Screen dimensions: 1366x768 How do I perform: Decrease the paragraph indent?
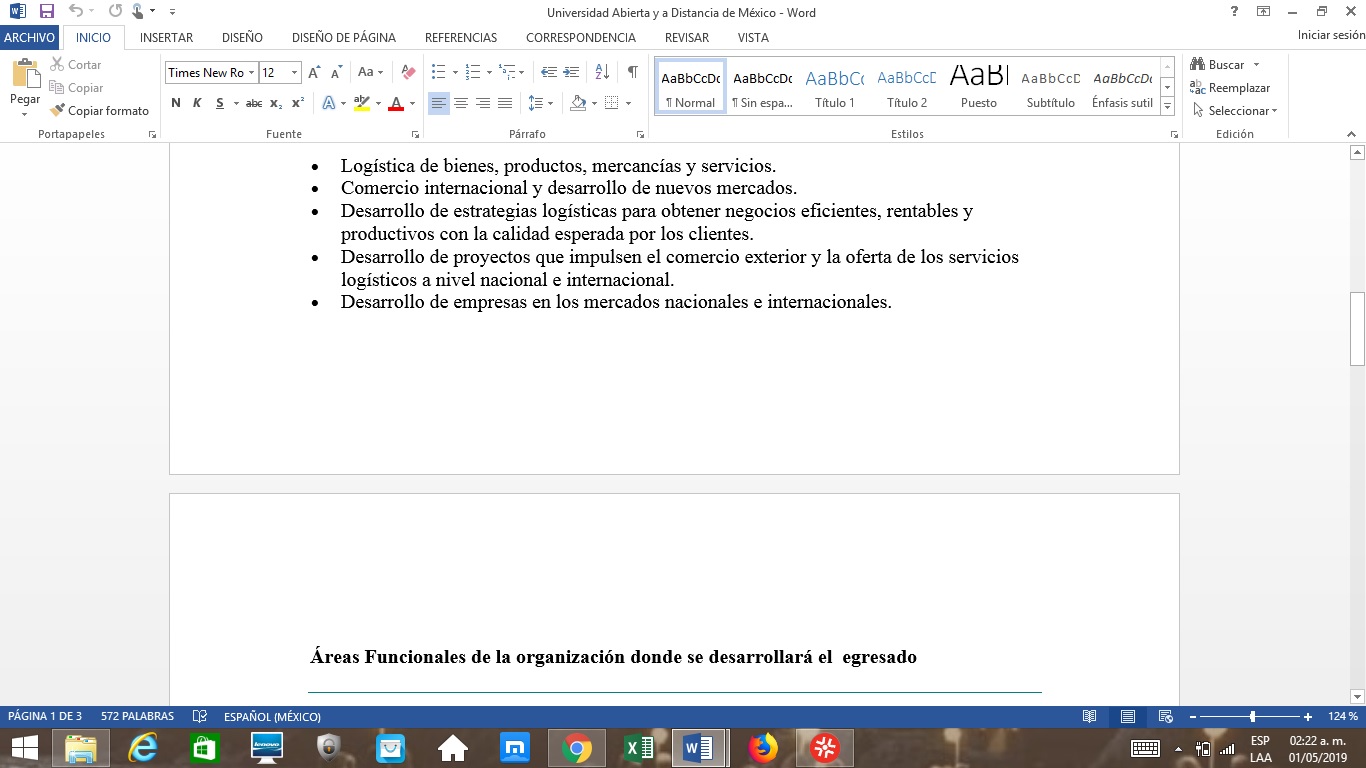point(549,73)
